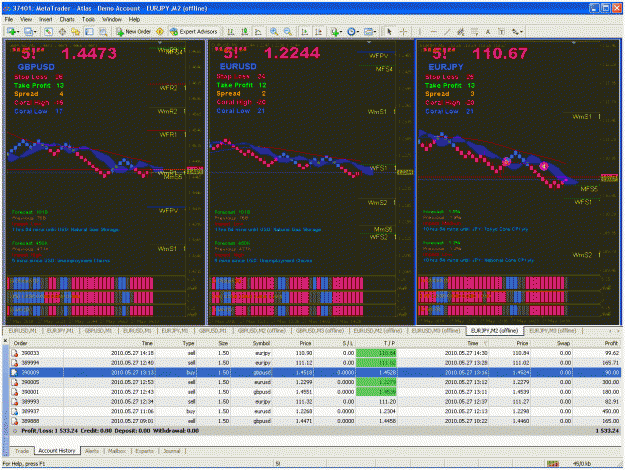Toggle chart Auto Scroll icon

pyautogui.click(x=305, y=31)
